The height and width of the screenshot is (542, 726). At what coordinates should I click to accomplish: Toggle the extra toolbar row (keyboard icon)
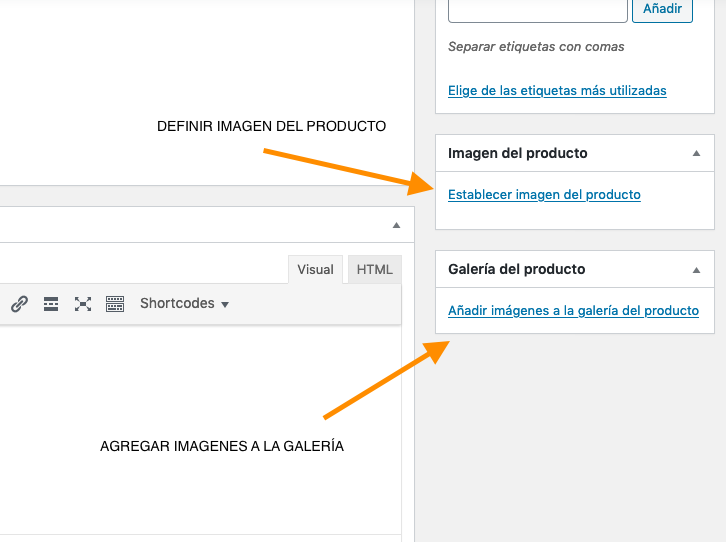click(115, 304)
